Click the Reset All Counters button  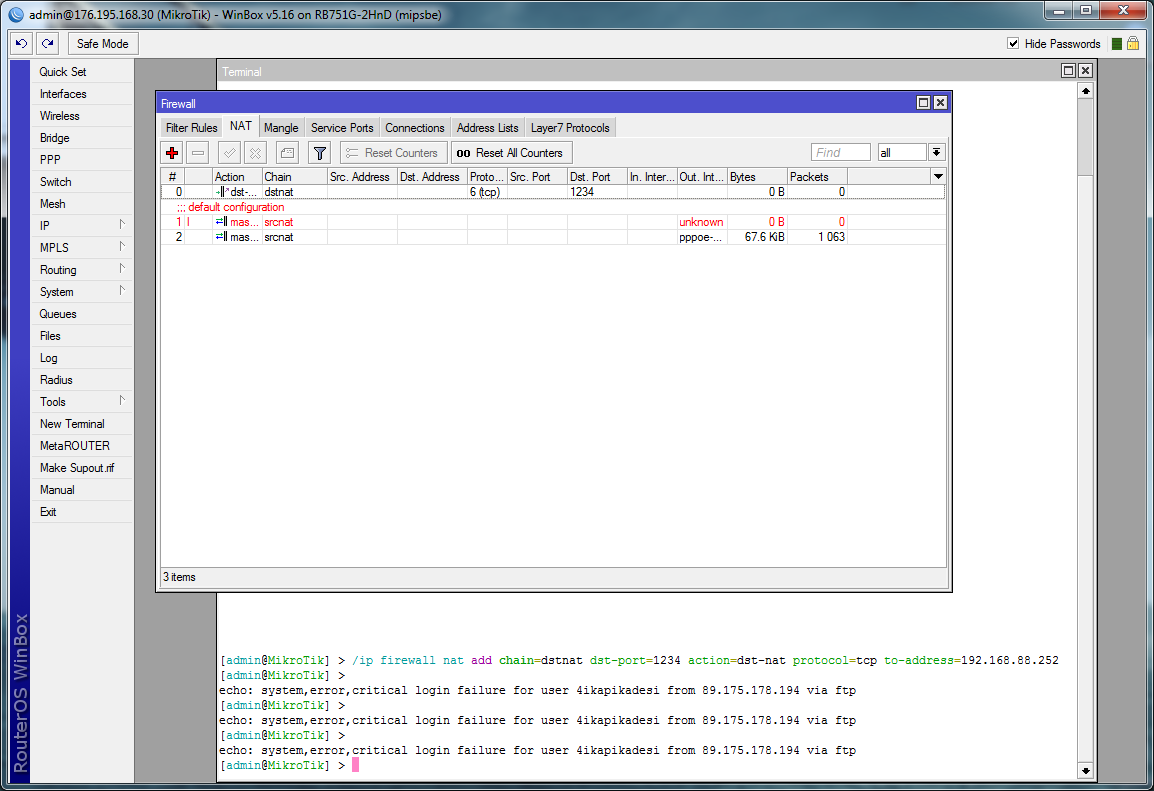click(x=511, y=153)
